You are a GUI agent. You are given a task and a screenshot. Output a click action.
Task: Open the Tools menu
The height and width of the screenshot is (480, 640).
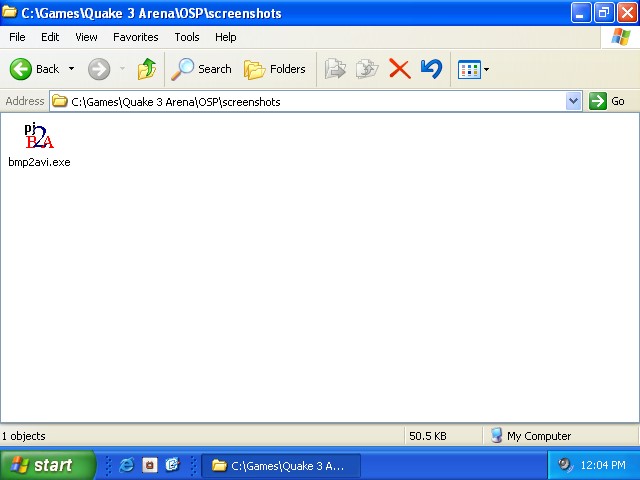(187, 37)
